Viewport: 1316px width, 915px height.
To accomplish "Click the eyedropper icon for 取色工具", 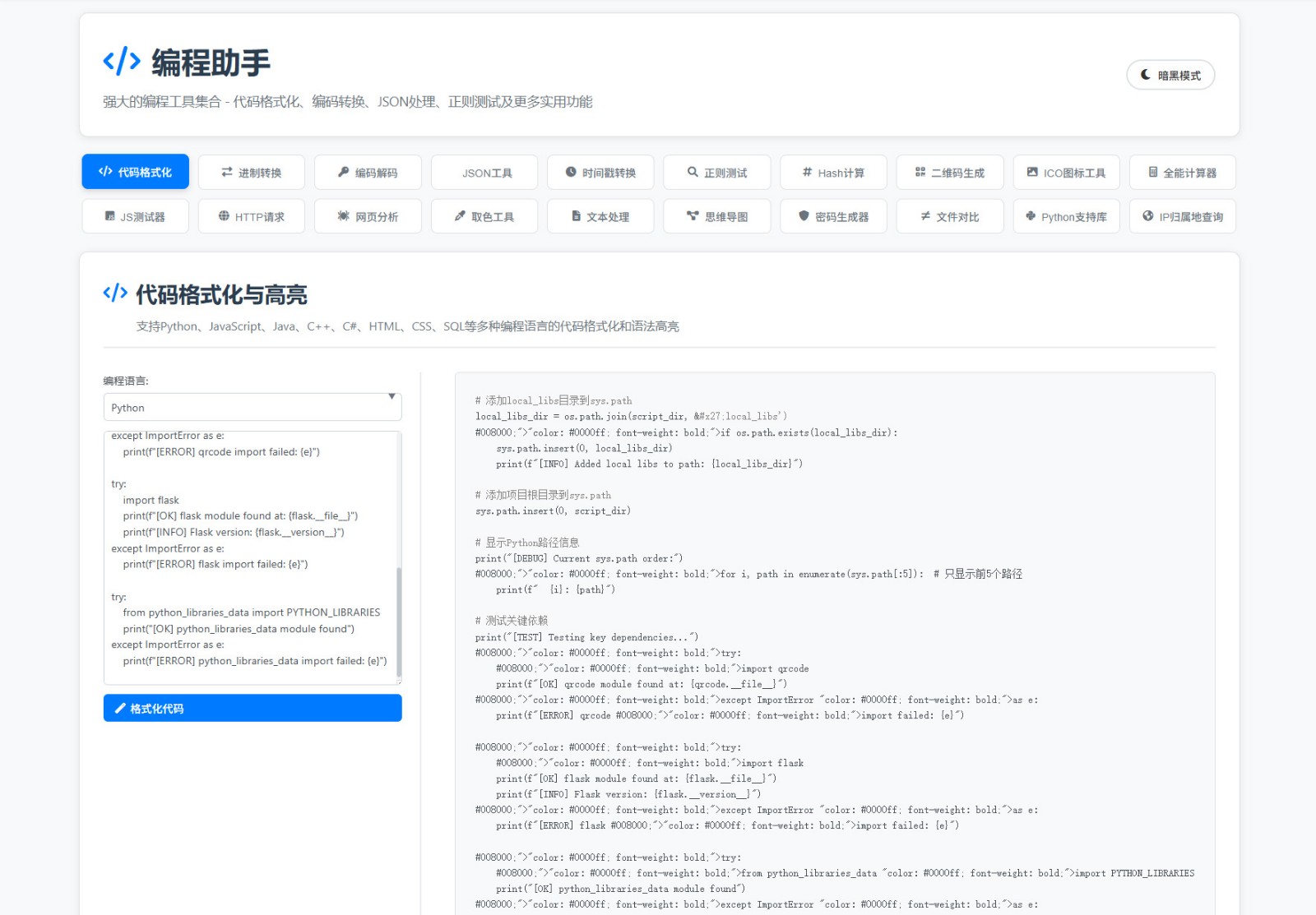I will coord(460,216).
